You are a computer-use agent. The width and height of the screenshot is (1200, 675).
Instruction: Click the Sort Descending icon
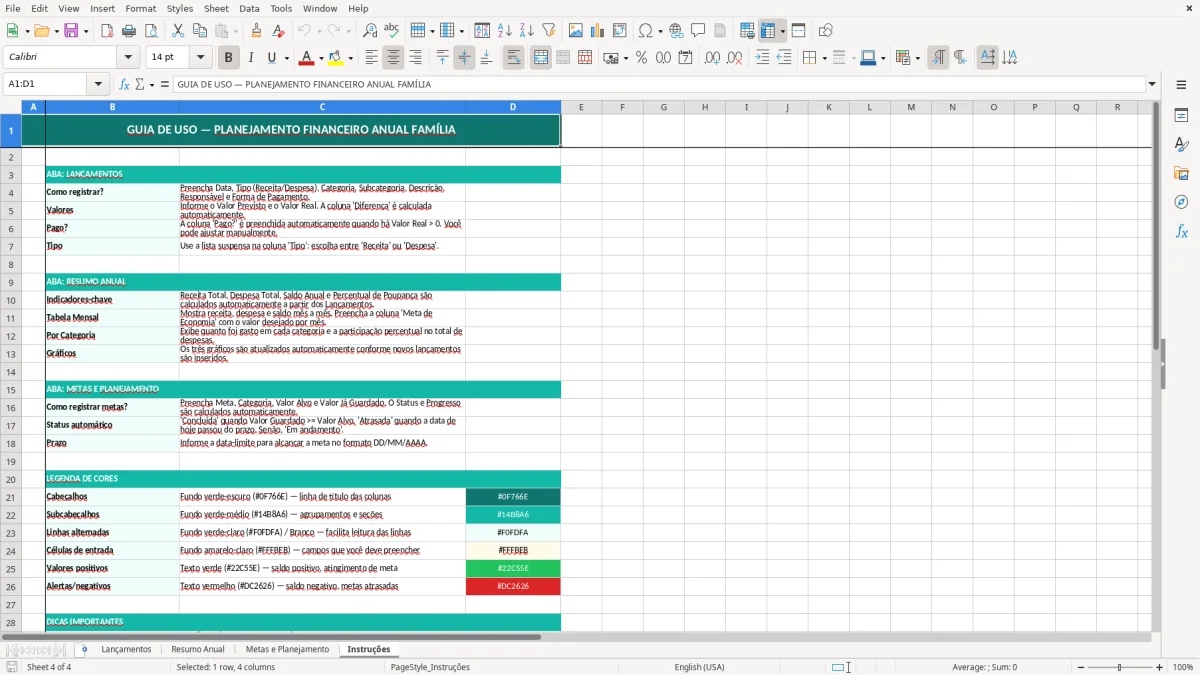pyautogui.click(x=527, y=31)
